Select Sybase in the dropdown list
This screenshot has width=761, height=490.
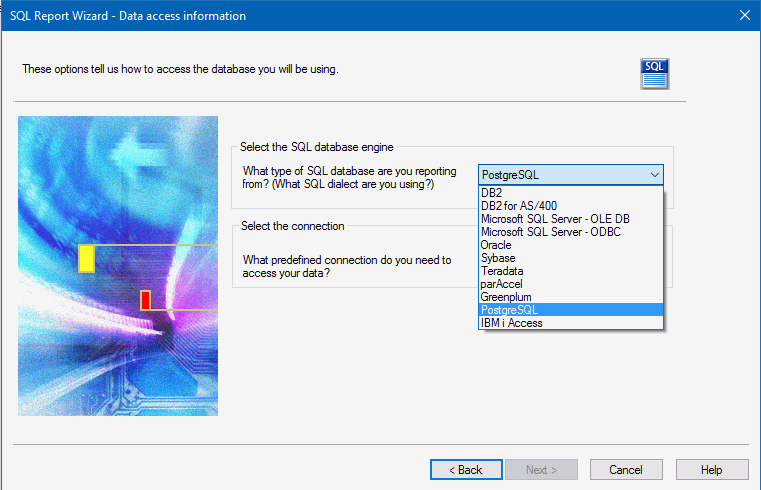point(571,258)
